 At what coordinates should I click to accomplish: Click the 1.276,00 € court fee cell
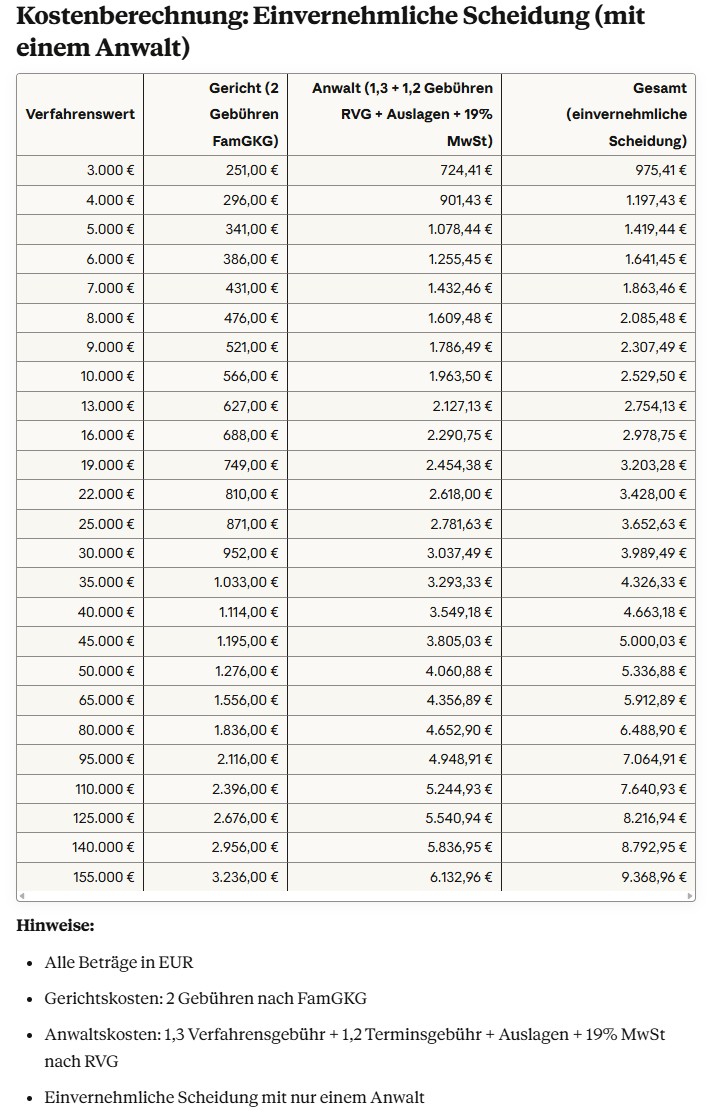pos(247,670)
